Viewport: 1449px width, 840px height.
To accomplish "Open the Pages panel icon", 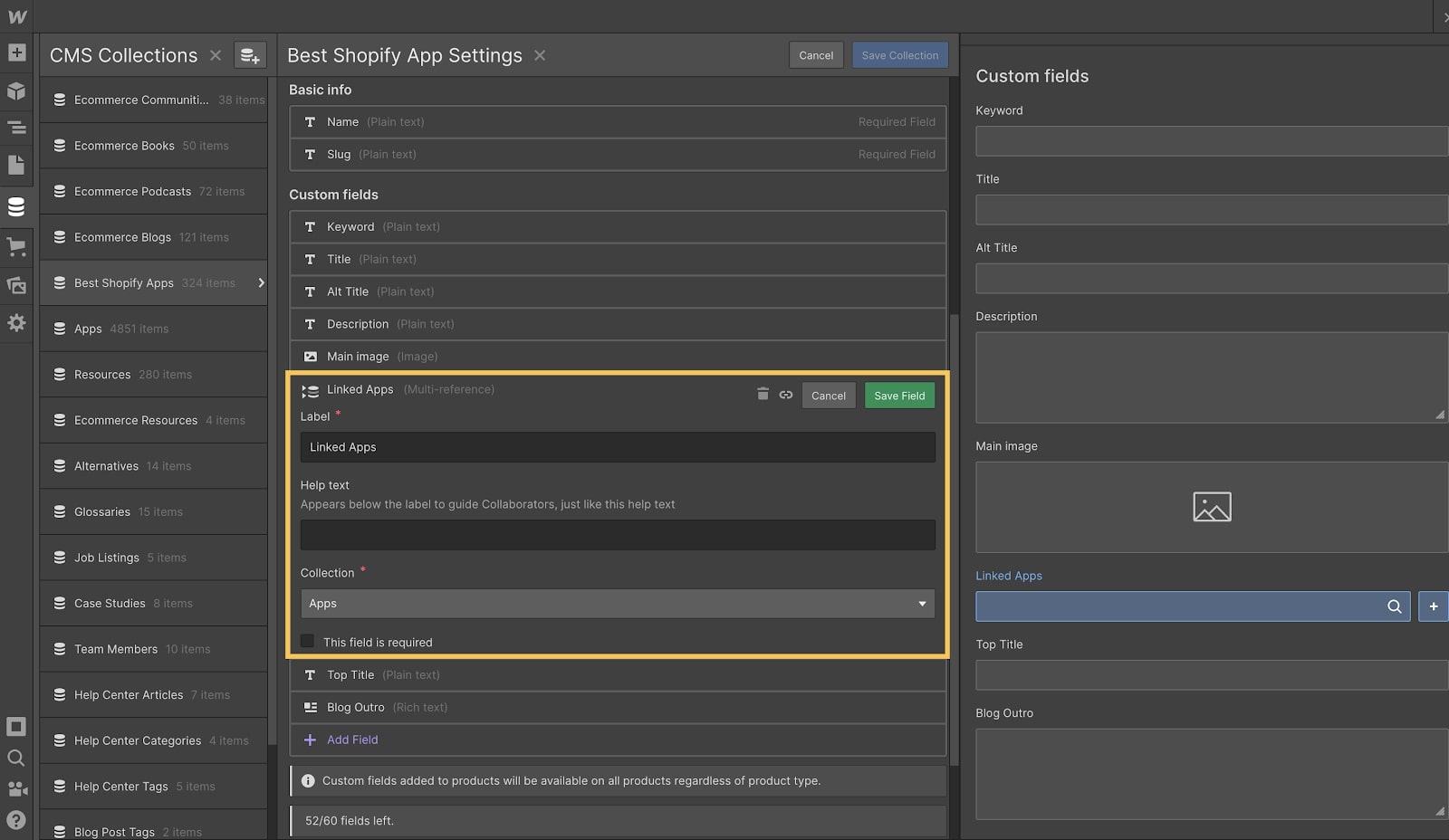I will 16,165.
